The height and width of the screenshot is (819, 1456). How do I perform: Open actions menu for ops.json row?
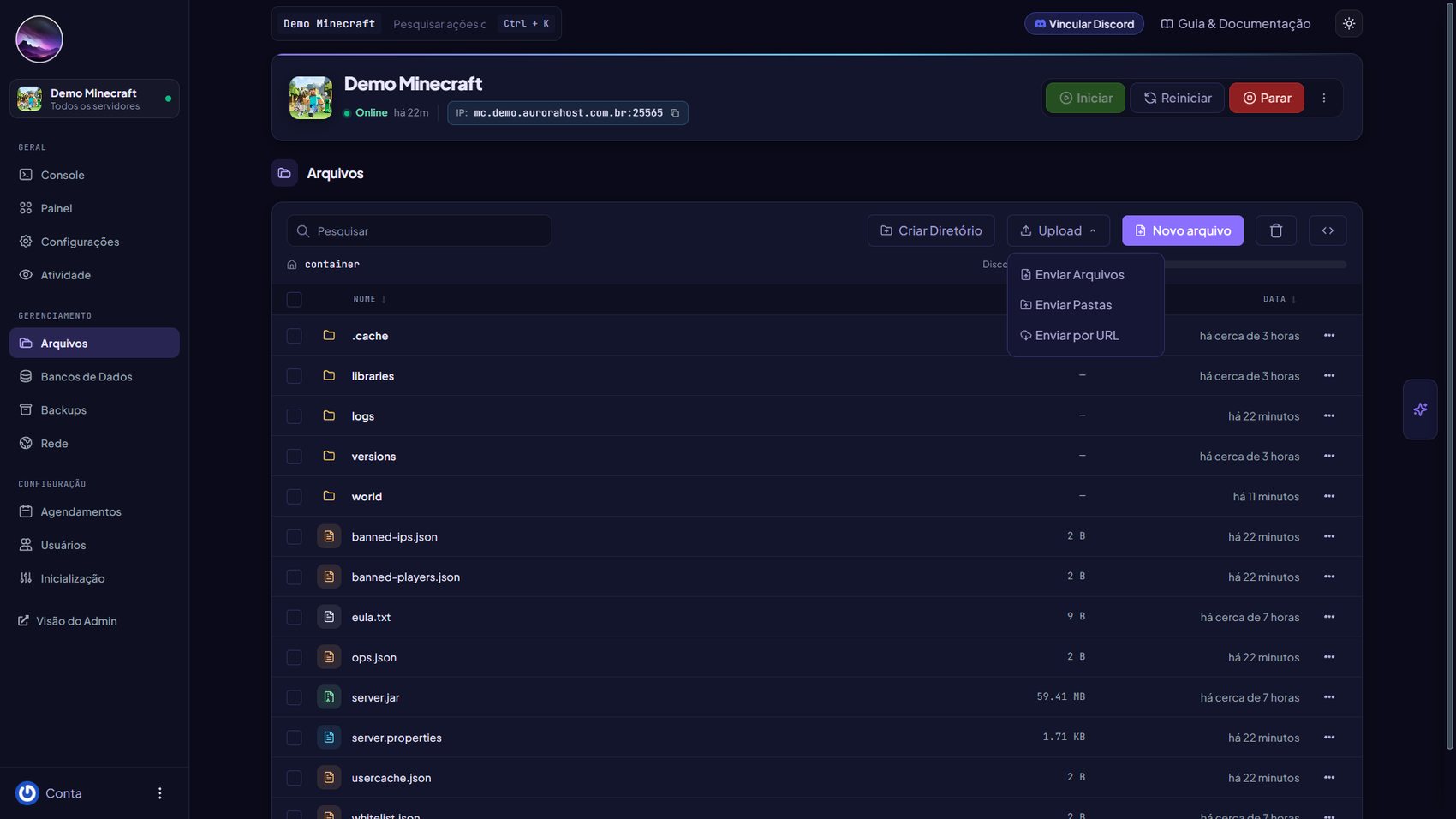(x=1329, y=657)
